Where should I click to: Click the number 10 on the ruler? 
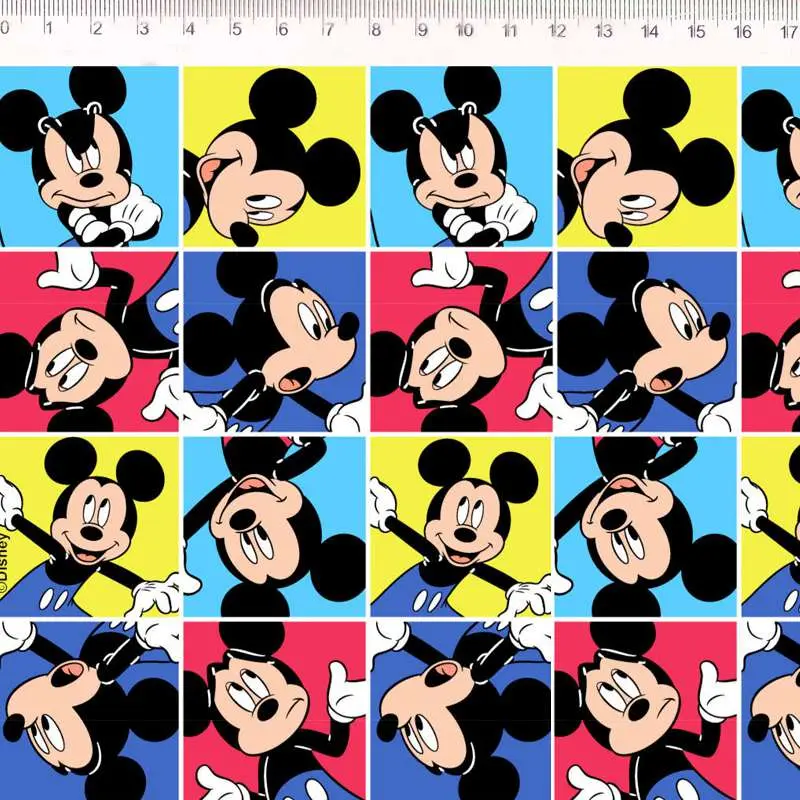click(464, 30)
